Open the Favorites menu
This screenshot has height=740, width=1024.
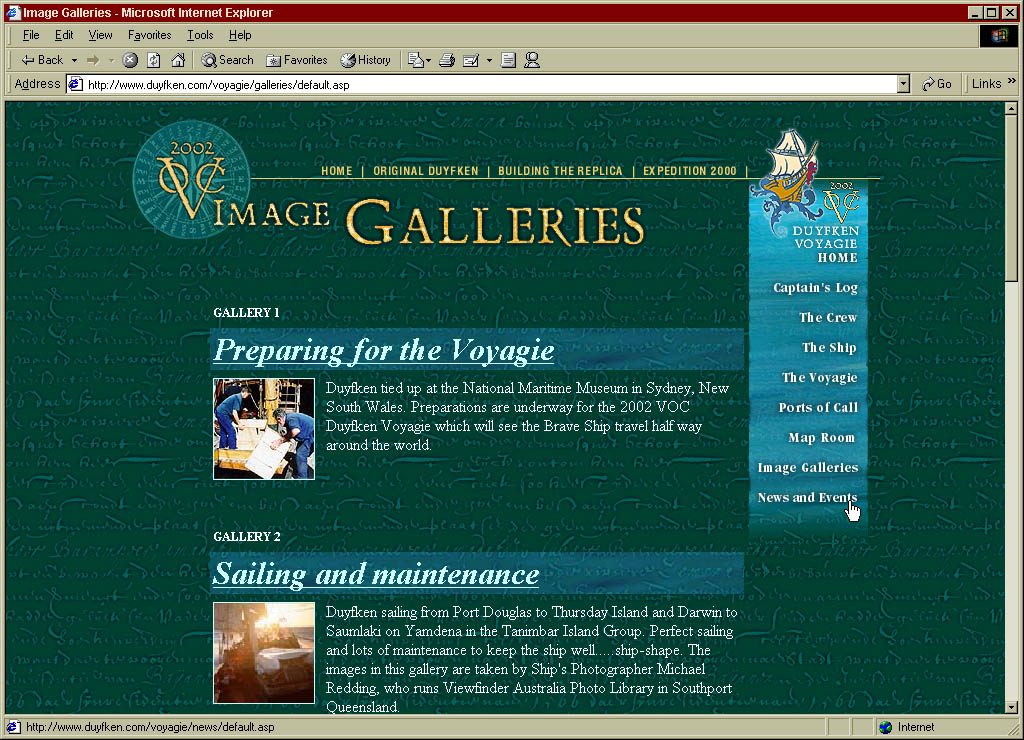tap(149, 35)
